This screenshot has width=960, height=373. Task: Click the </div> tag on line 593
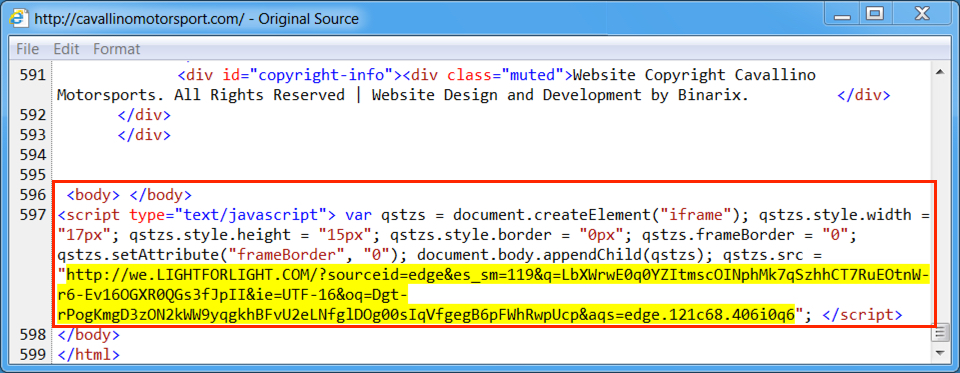144,135
